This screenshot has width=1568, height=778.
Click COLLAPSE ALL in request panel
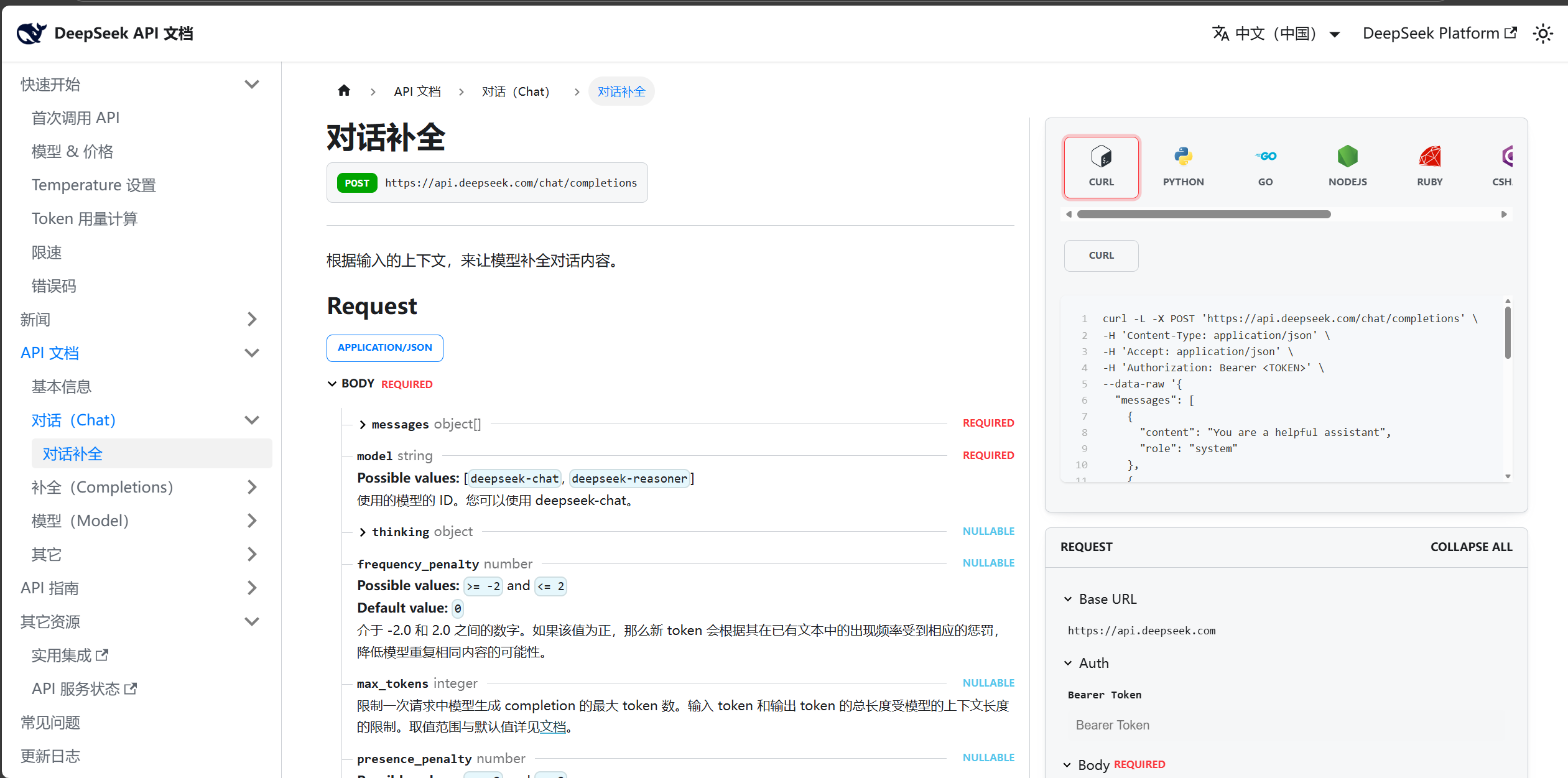click(1470, 547)
